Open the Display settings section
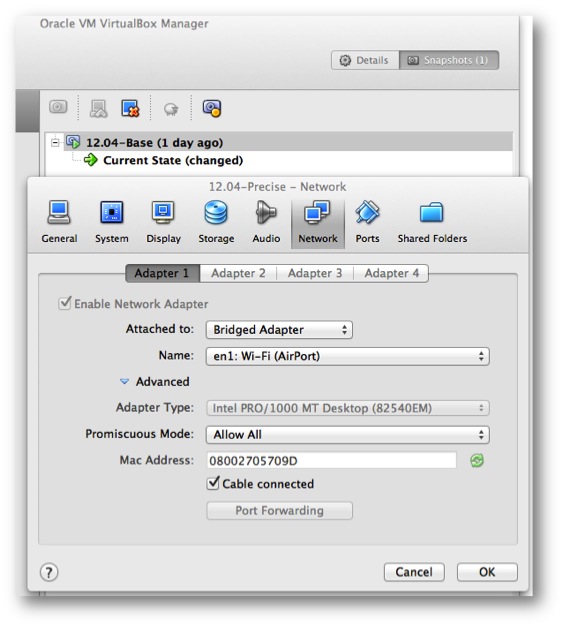Viewport: 564px width, 628px height. pyautogui.click(x=163, y=223)
